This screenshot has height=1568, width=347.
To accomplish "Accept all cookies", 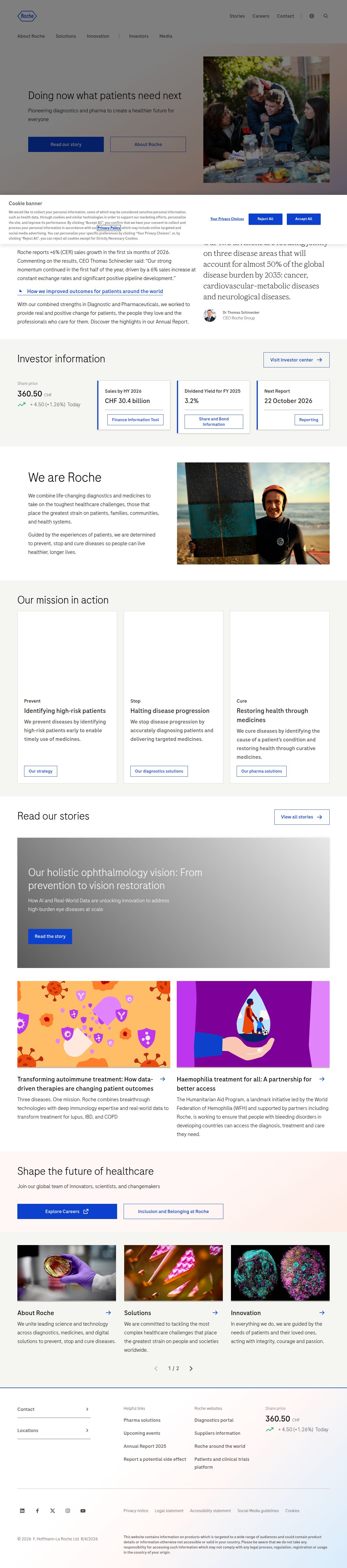I will pos(303,218).
